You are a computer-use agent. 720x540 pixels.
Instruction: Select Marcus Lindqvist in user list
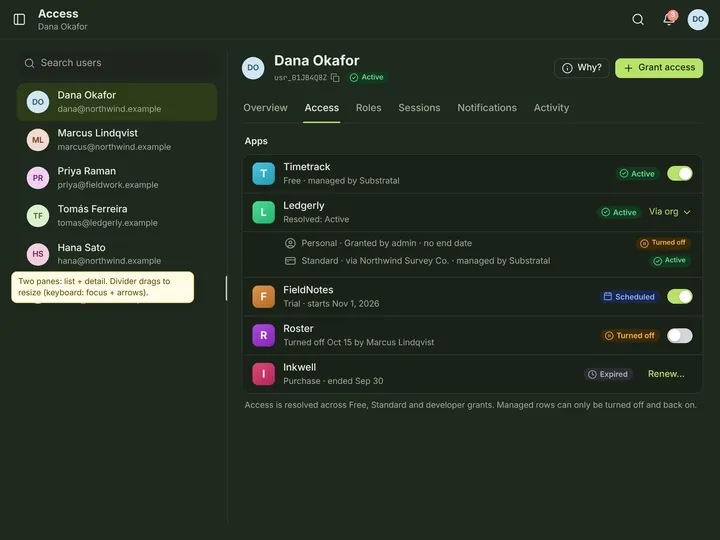click(117, 140)
